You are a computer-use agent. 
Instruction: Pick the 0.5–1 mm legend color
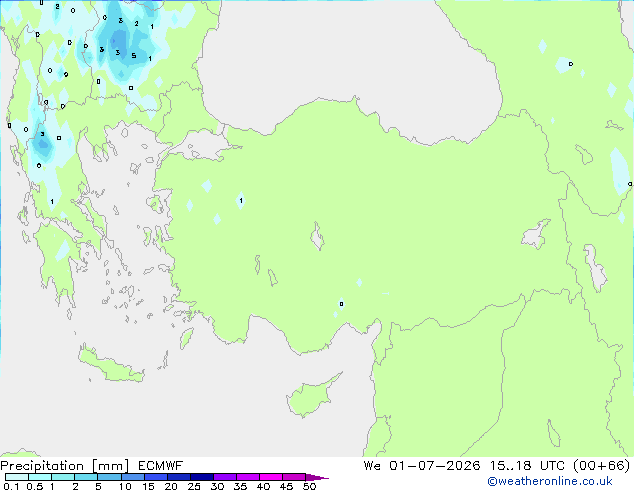click(40, 477)
